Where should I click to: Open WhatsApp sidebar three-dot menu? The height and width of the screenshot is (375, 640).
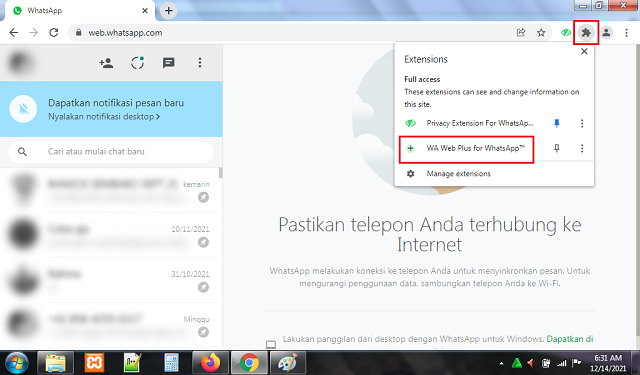[x=200, y=63]
